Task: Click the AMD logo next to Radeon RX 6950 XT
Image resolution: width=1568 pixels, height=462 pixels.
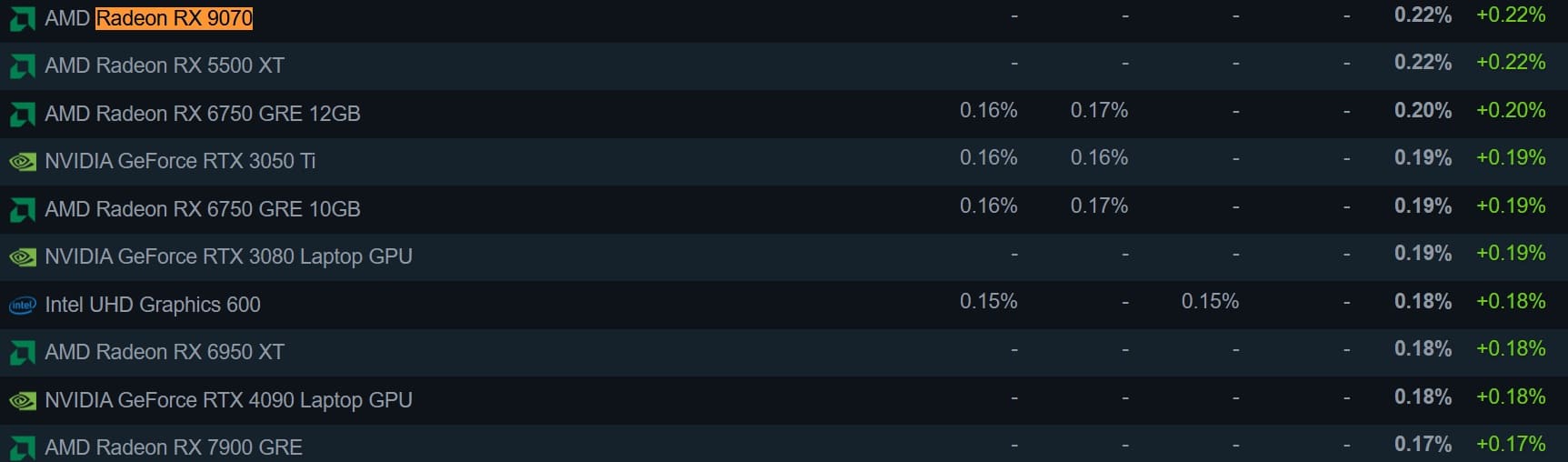Action: (x=22, y=353)
